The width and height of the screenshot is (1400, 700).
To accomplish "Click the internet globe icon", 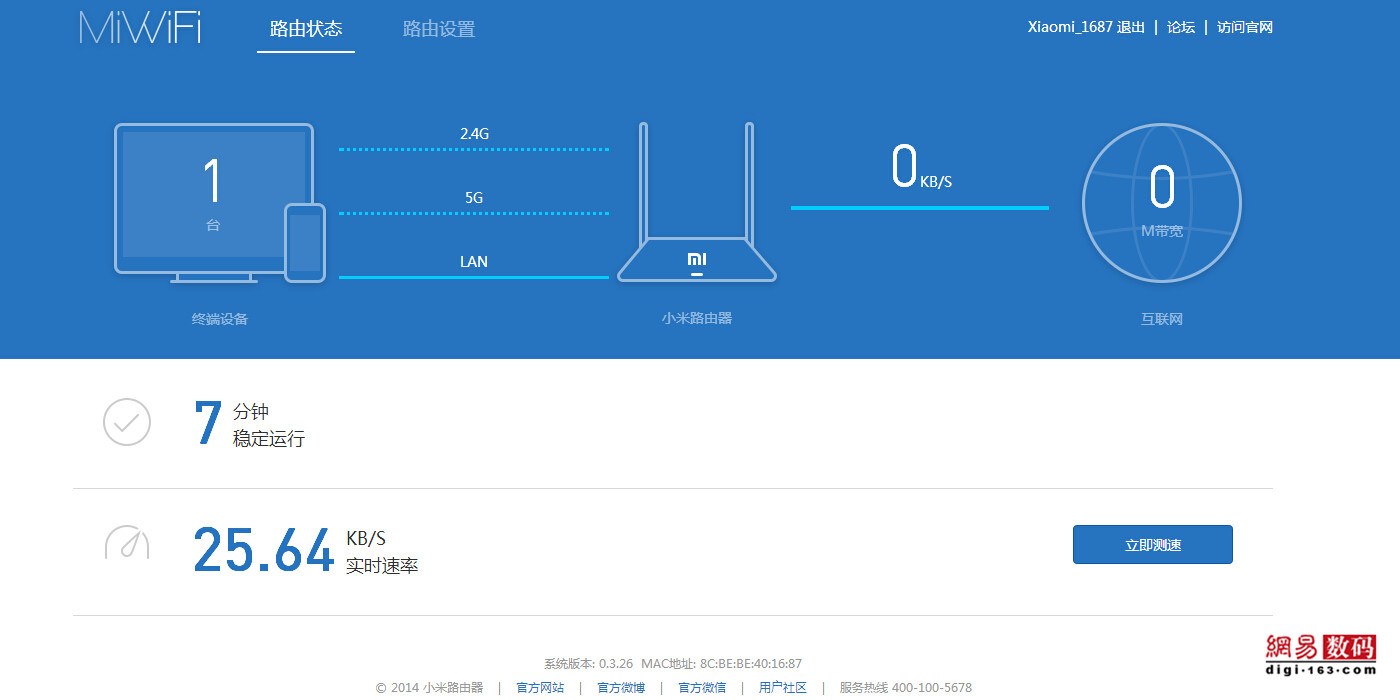I will pyautogui.click(x=1162, y=203).
